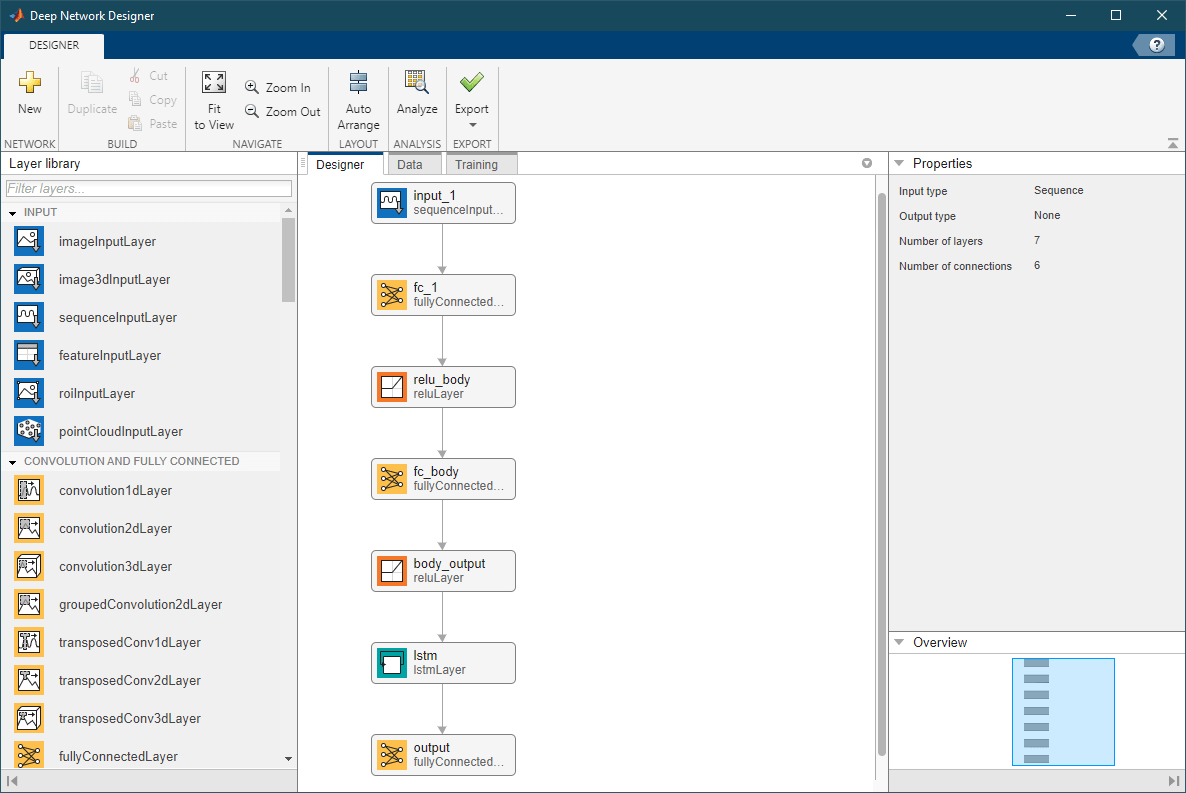Click the Zoom Out magnifier
Screen dimensions: 1186x793
click(x=252, y=111)
